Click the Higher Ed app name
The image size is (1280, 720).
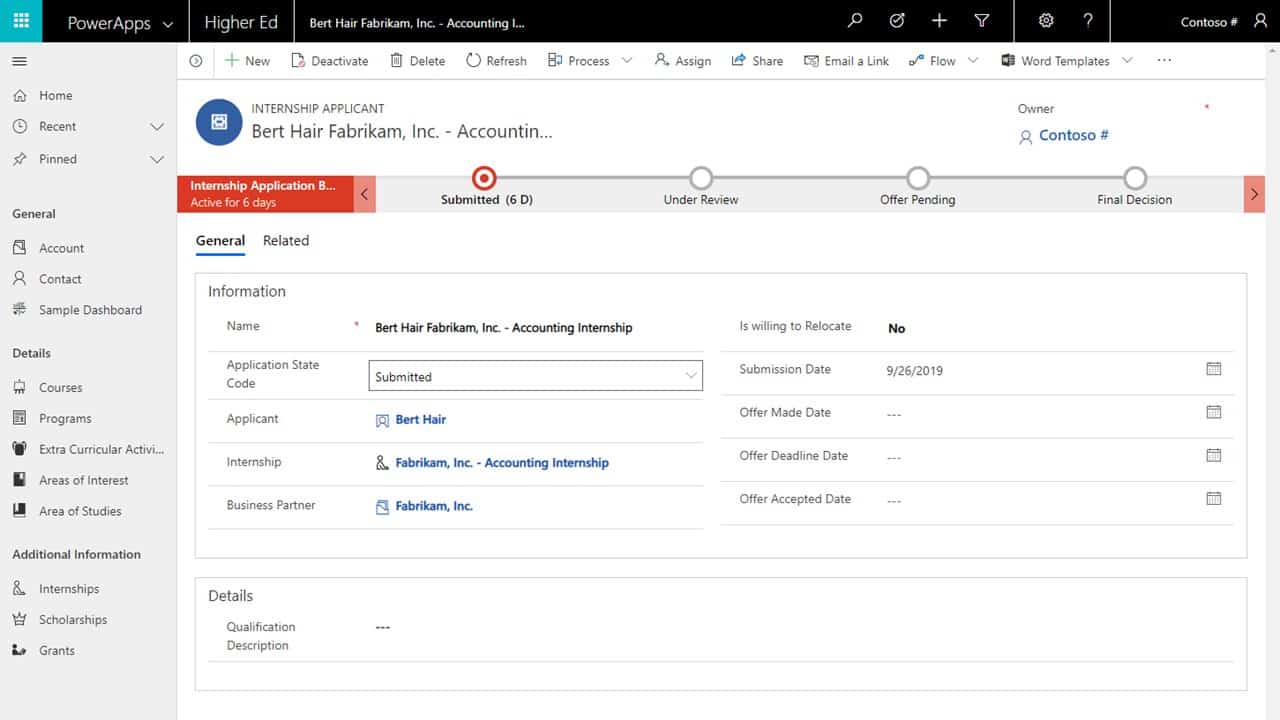[x=241, y=22]
